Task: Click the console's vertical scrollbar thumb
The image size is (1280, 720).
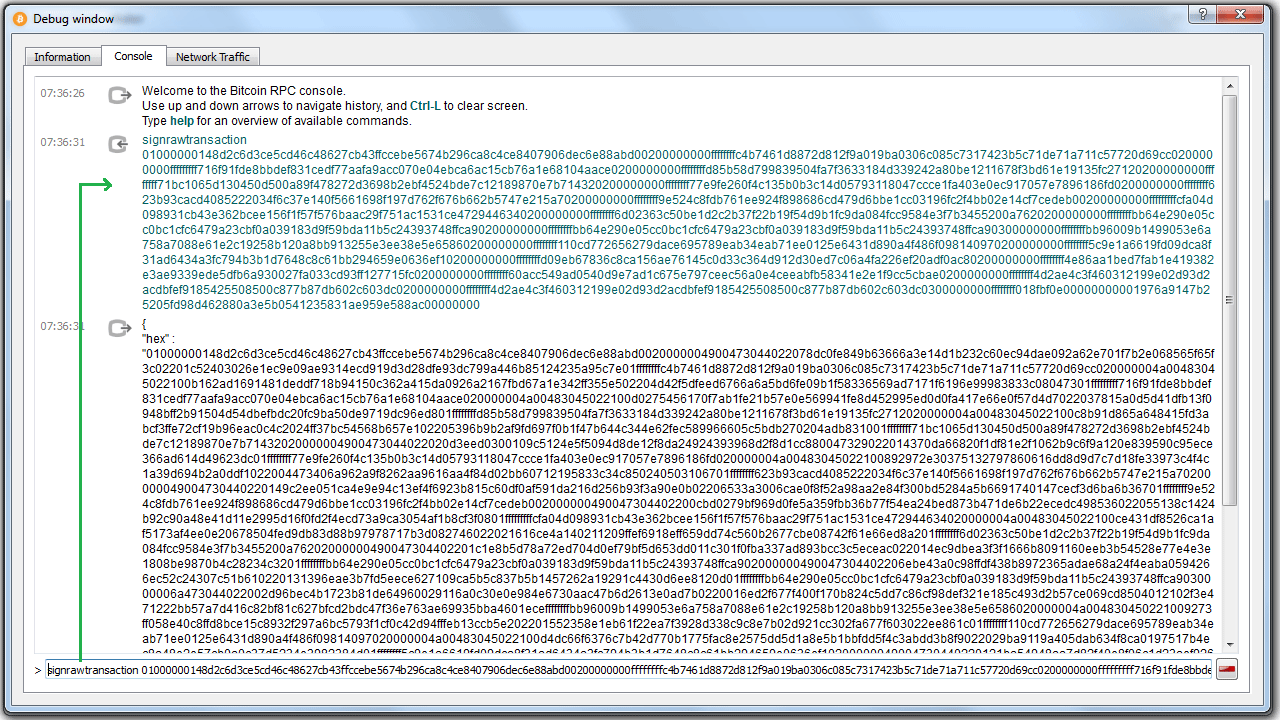Action: click(x=1230, y=300)
